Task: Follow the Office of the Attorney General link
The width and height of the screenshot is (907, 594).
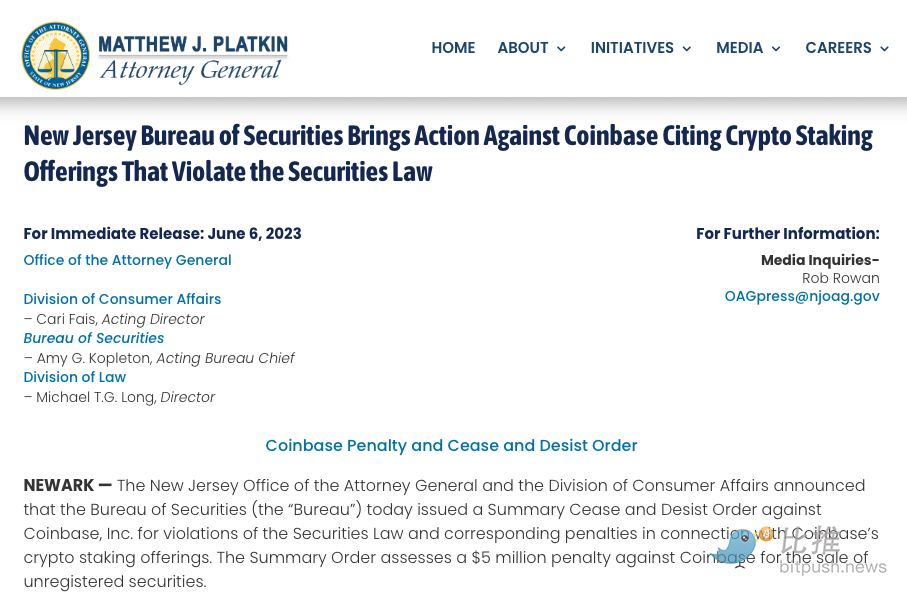Action: pyautogui.click(x=127, y=260)
